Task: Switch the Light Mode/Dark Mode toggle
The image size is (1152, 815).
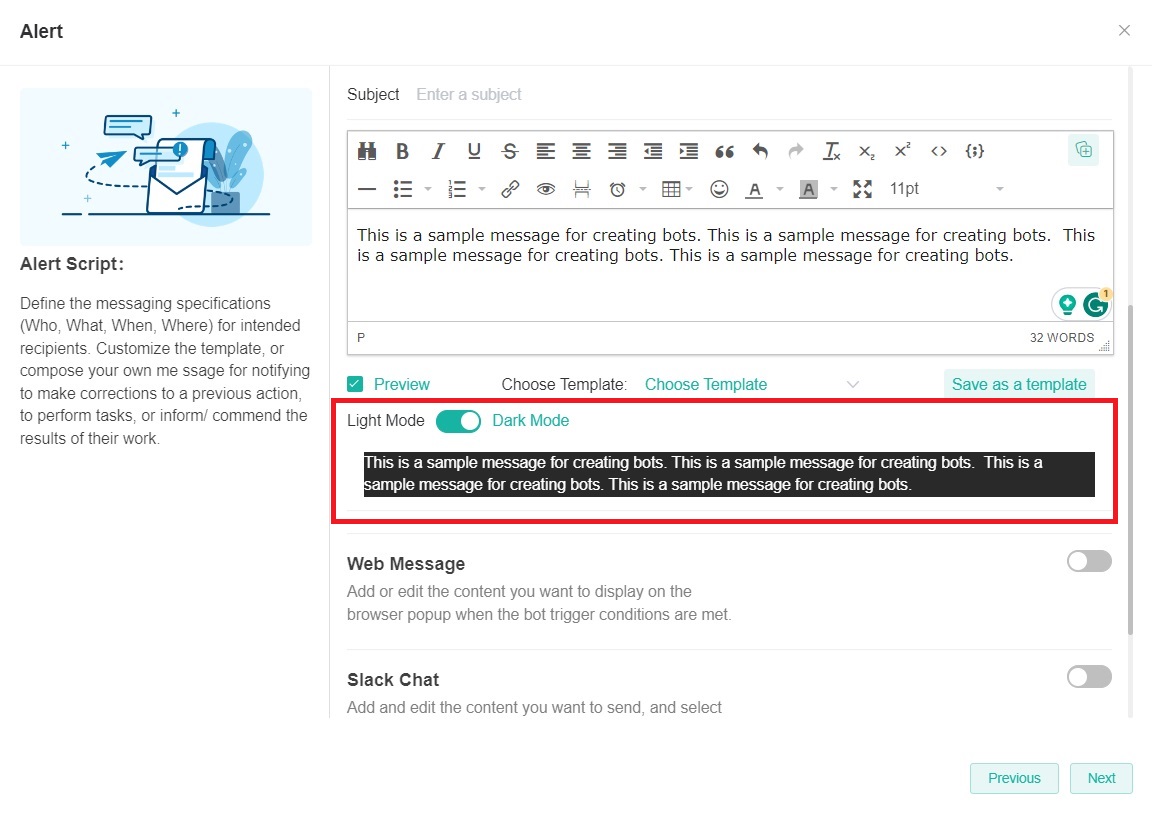Action: point(458,421)
